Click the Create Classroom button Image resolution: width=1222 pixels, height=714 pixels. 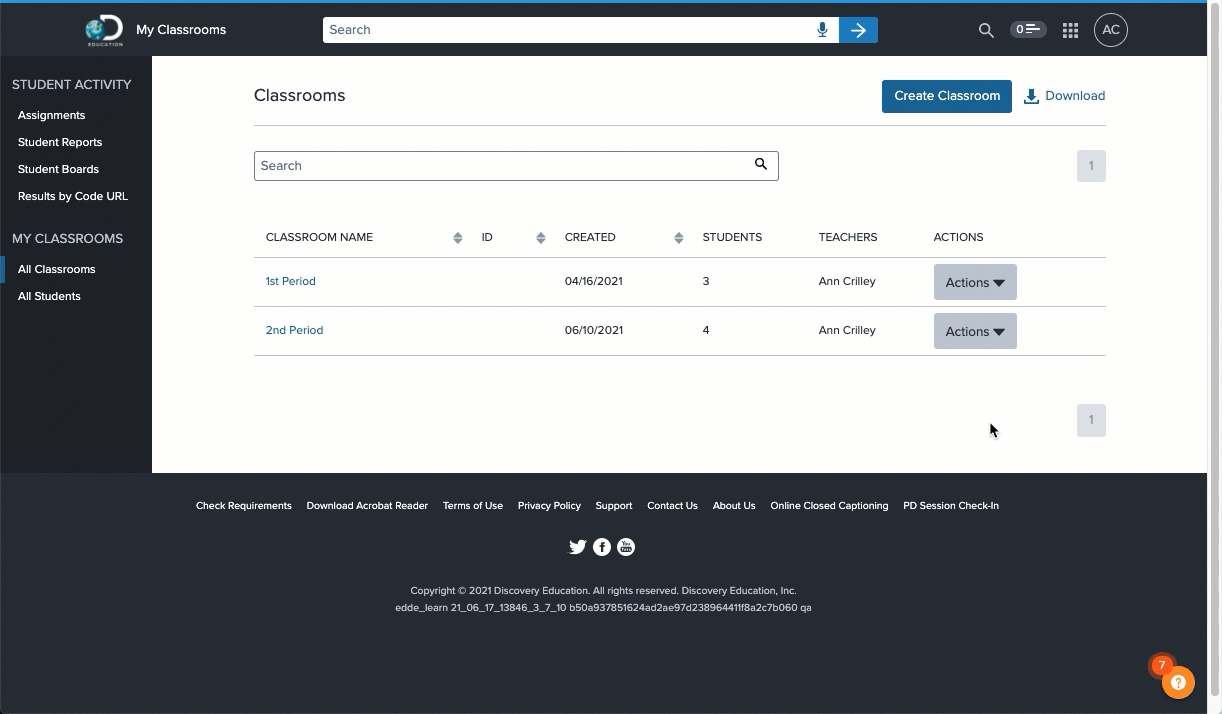click(946, 95)
